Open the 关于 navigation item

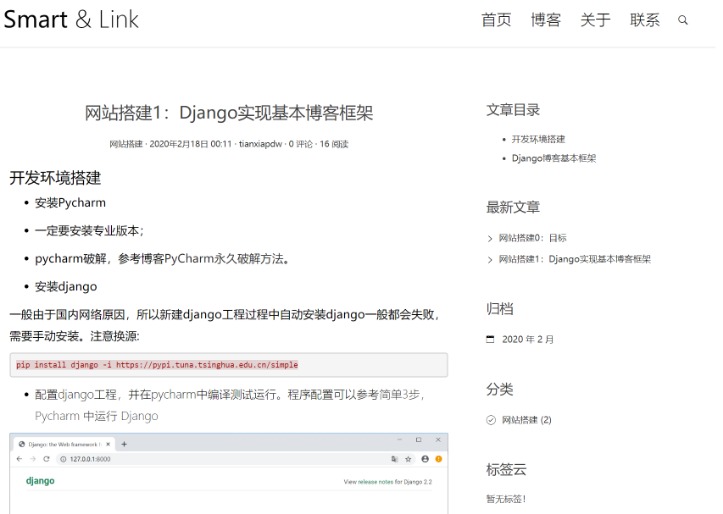pos(595,20)
